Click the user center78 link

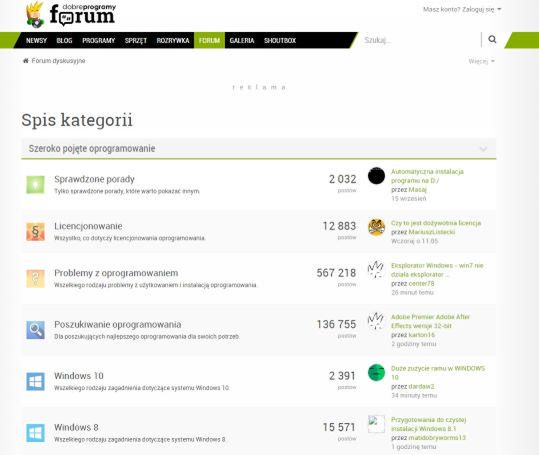point(421,284)
